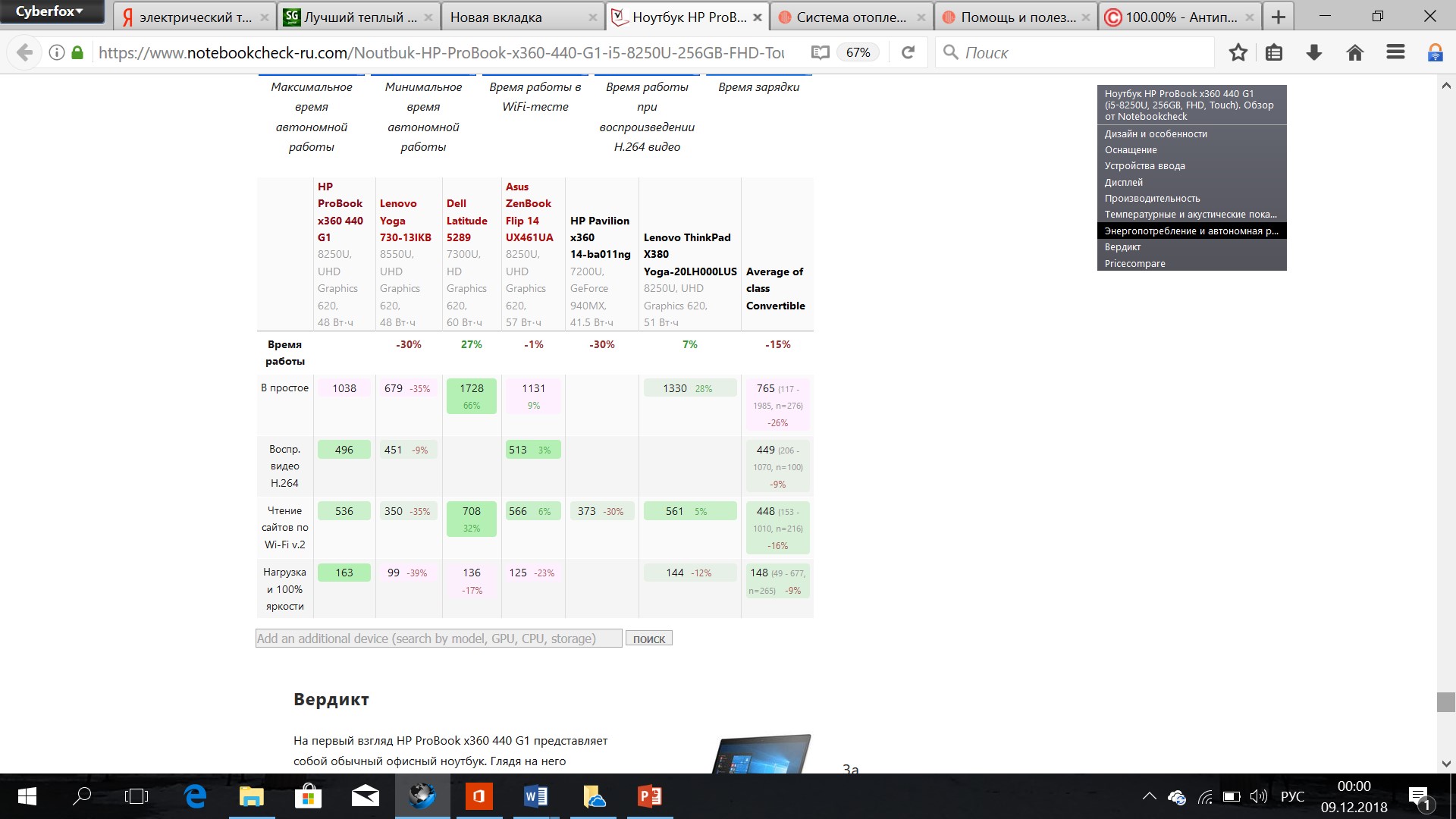Image resolution: width=1456 pixels, height=819 pixels.
Task: Select the 163 load runtime cell
Action: point(344,573)
